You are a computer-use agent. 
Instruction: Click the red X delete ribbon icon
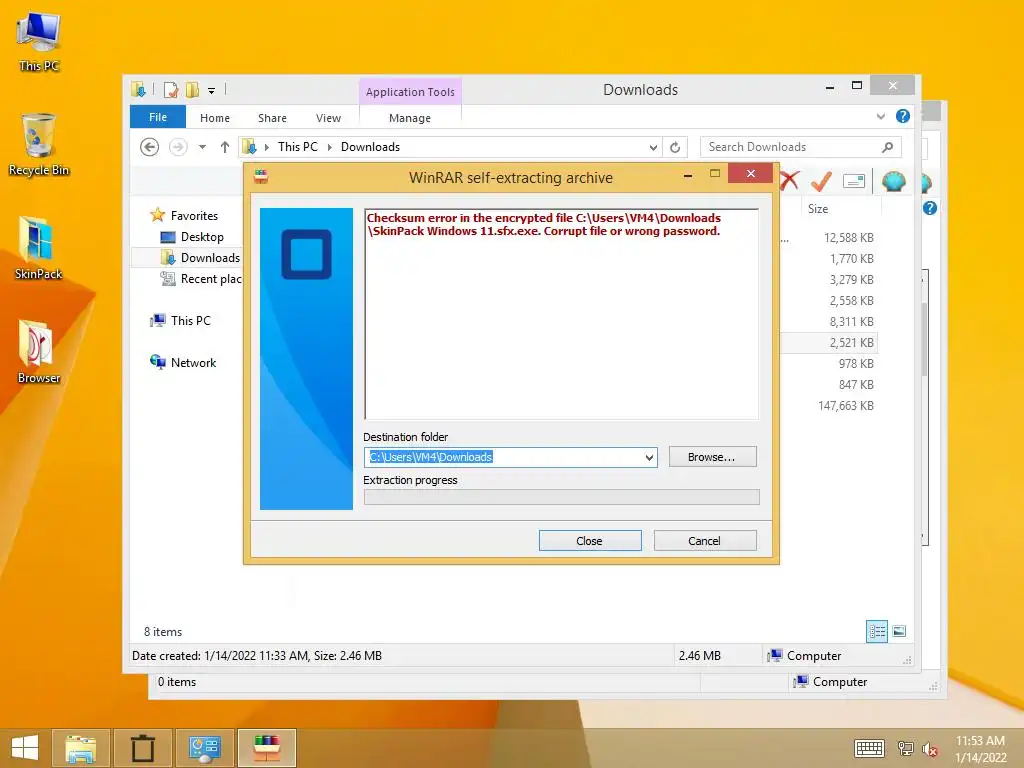(789, 182)
